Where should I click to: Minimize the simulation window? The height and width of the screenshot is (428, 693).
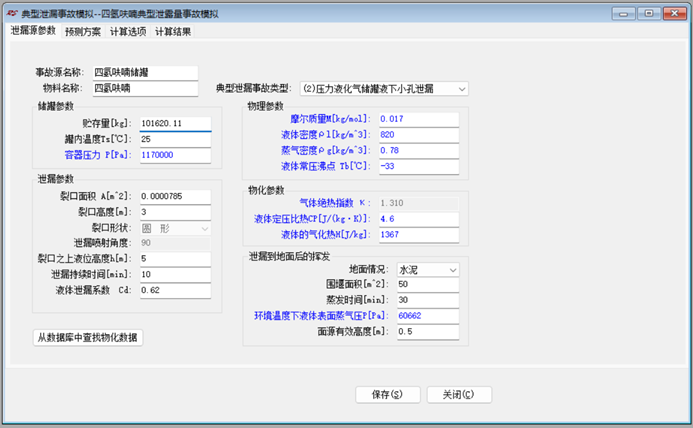[x=623, y=14]
